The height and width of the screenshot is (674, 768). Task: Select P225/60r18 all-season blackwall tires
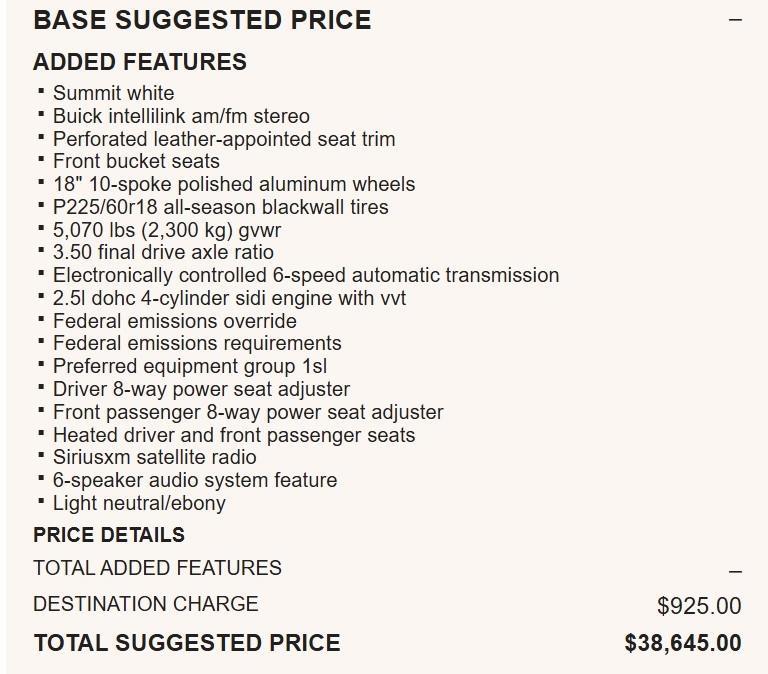220,207
